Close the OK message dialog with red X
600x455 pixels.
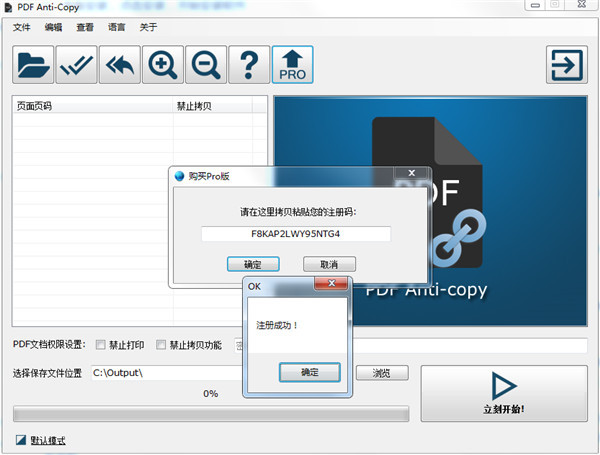pos(331,284)
